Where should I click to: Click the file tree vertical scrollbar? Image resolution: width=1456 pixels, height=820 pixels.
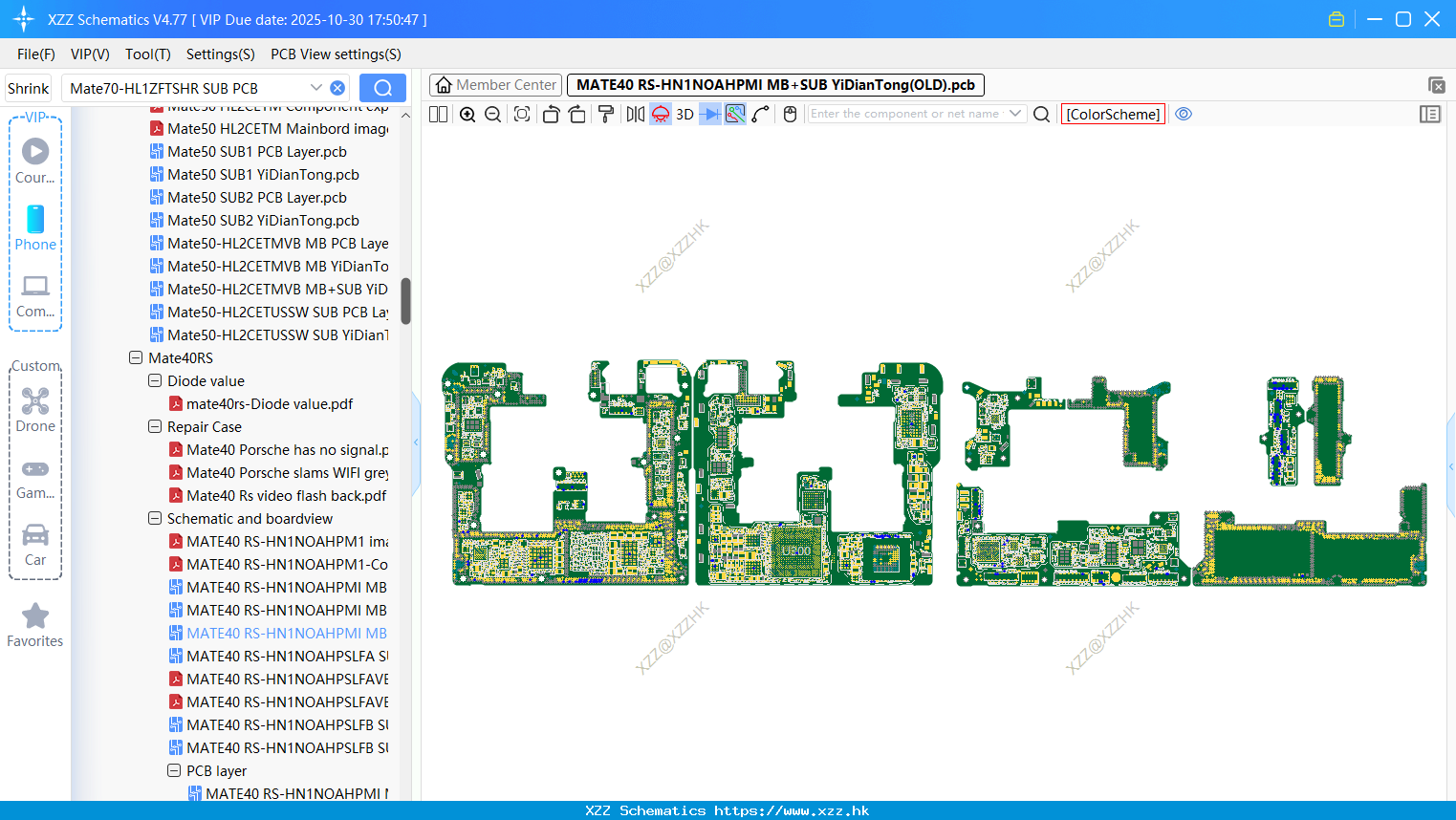[405, 301]
